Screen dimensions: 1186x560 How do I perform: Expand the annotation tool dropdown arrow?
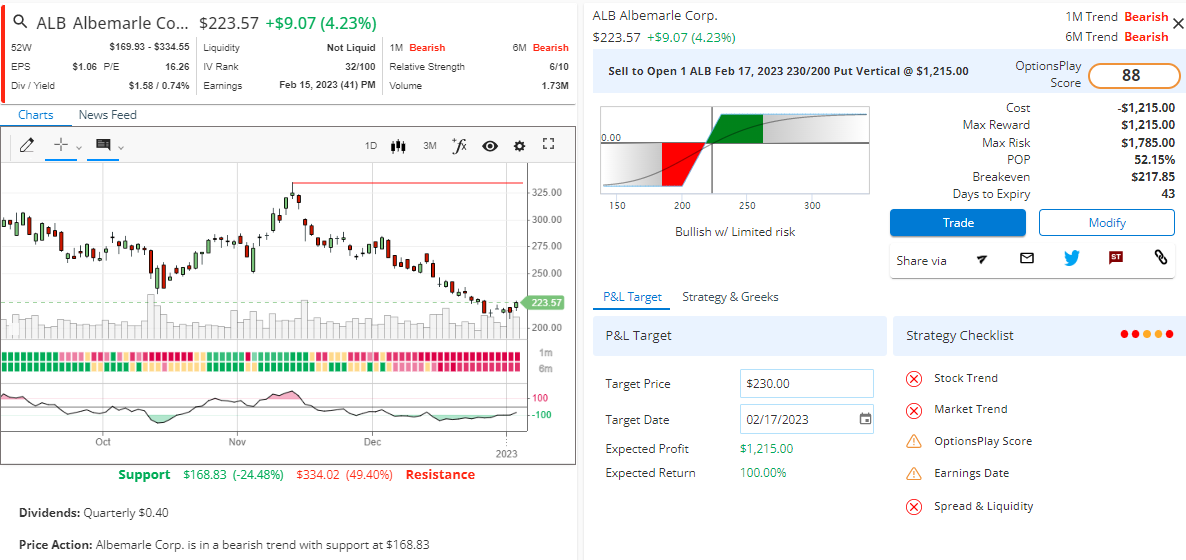[x=120, y=147]
